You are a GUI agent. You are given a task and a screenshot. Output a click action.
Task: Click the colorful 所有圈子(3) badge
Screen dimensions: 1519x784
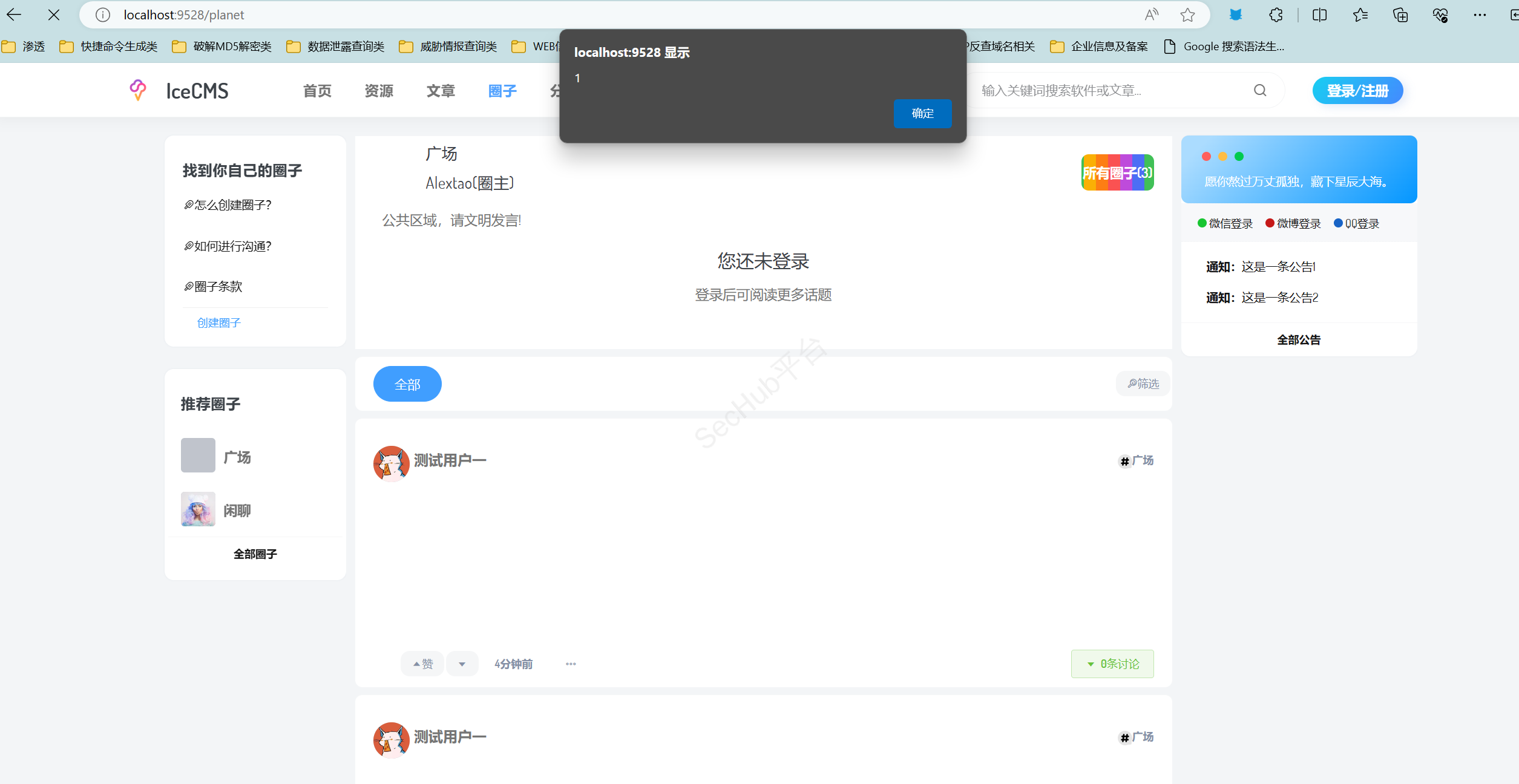[1117, 173]
